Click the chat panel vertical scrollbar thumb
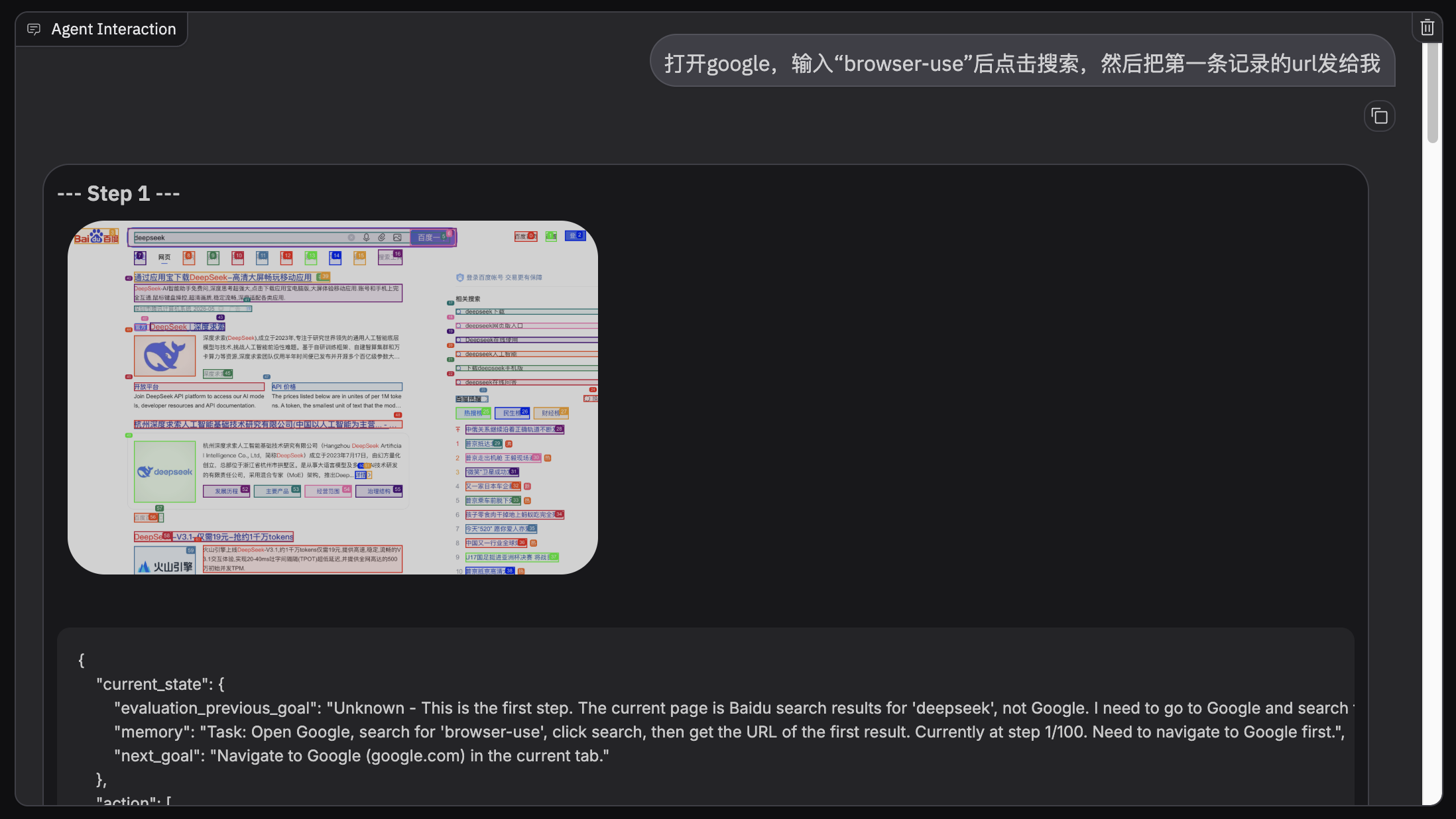 coord(1433,93)
